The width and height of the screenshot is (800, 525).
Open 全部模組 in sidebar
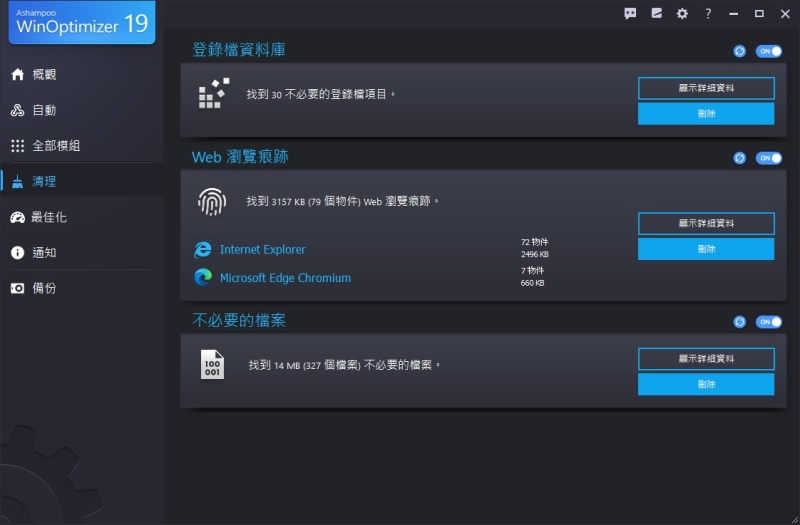(x=82, y=146)
